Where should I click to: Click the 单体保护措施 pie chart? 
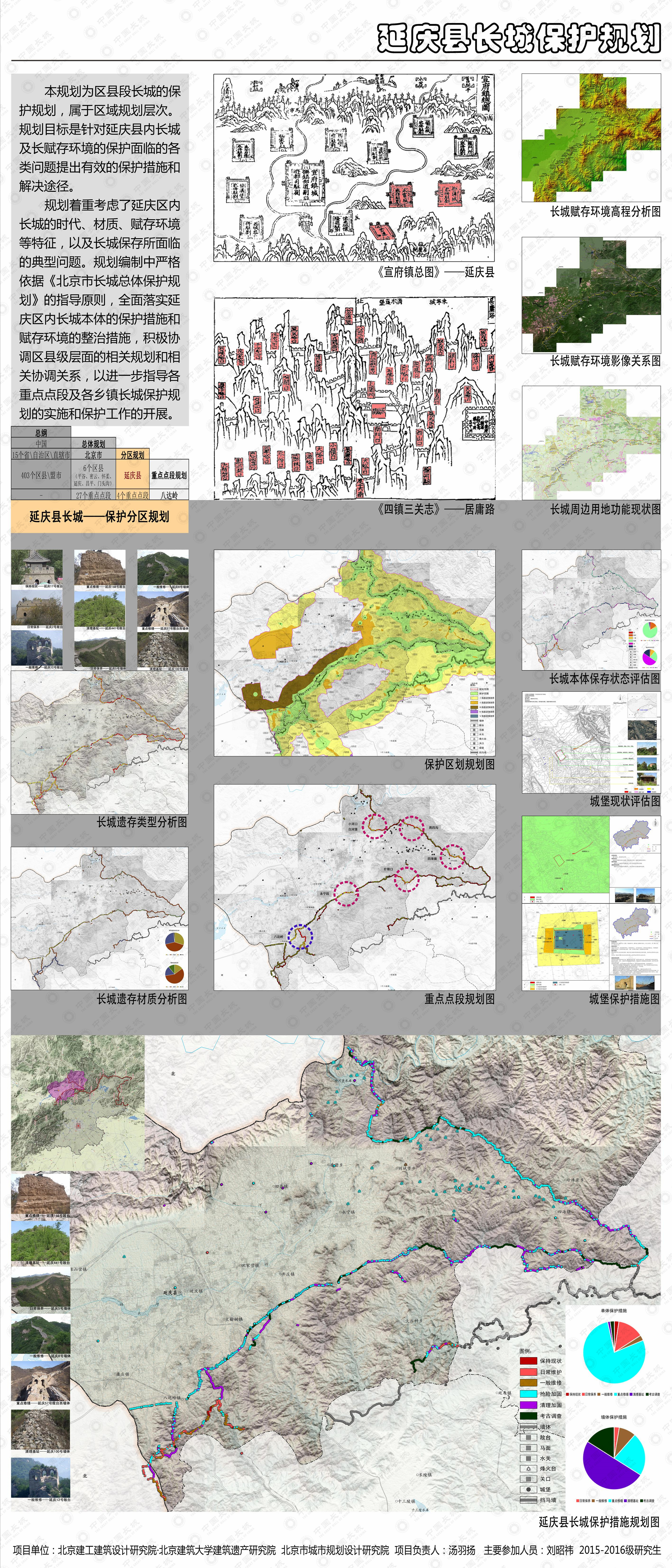click(614, 1353)
